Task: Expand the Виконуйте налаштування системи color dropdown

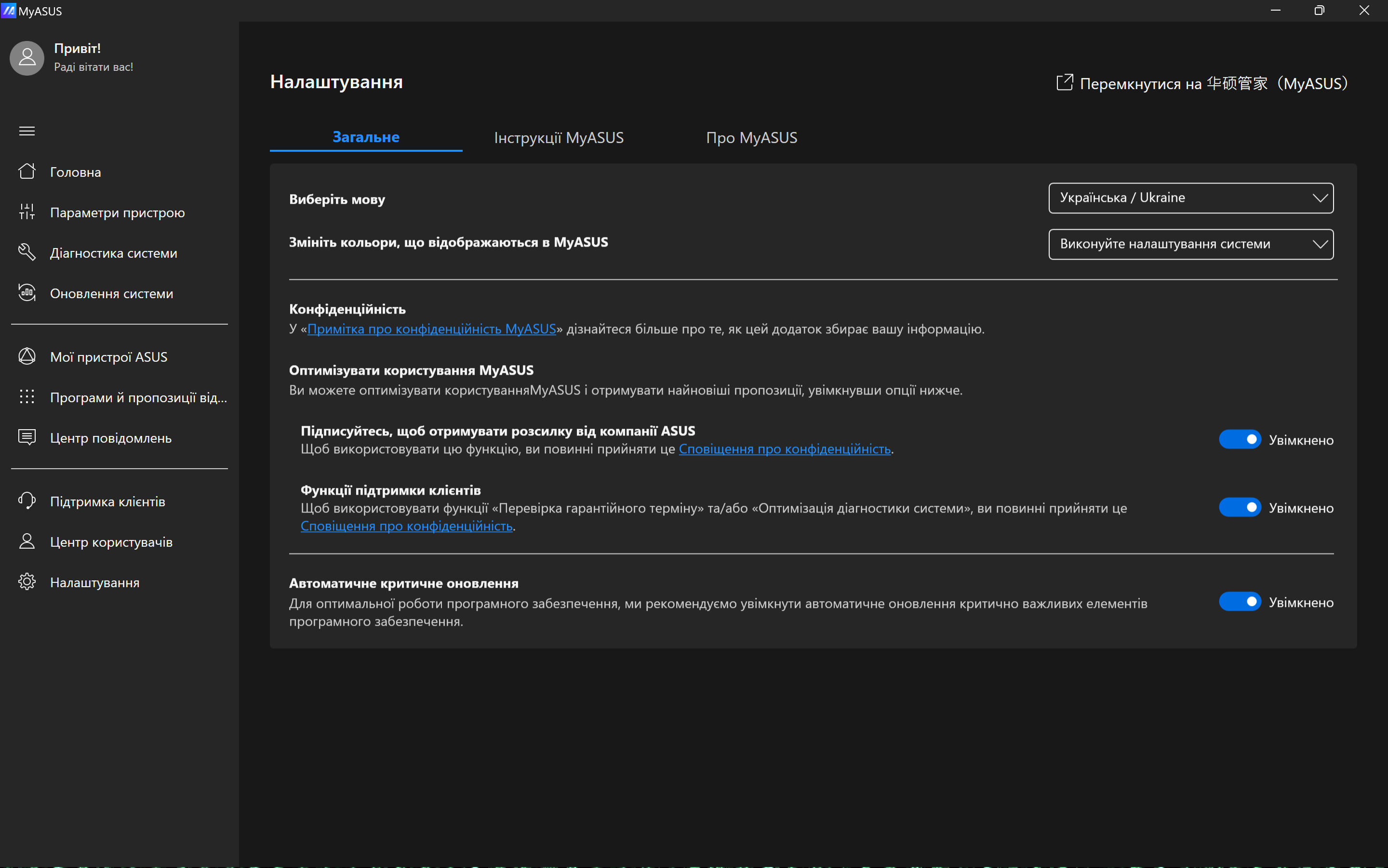Action: 1190,244
